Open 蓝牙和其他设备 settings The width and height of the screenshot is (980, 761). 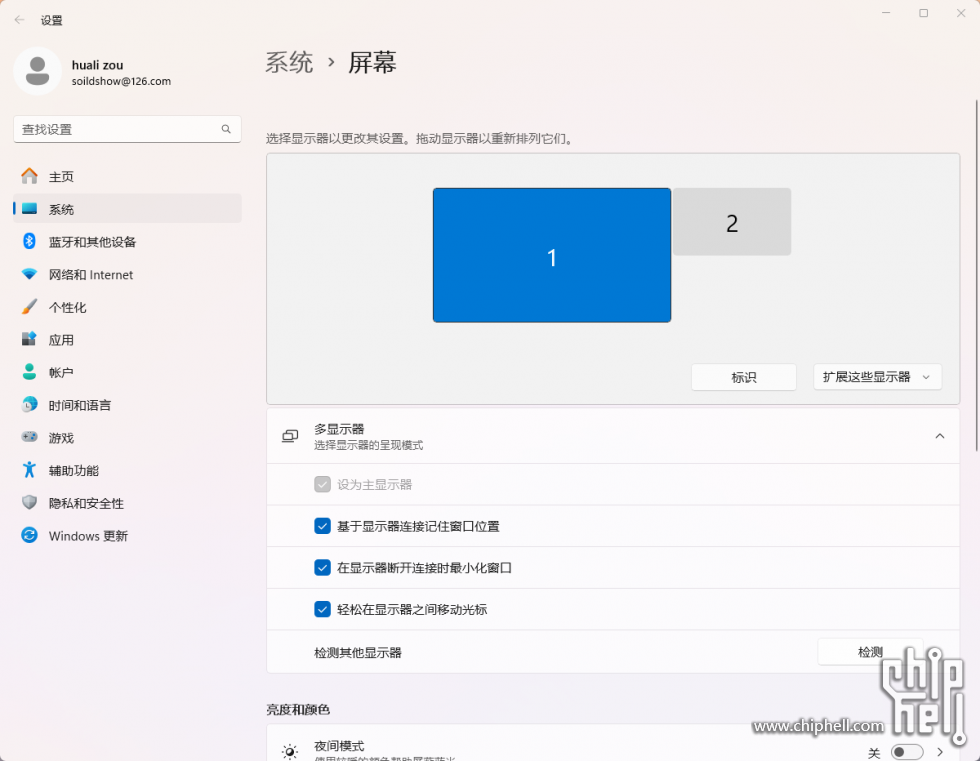[x=128, y=241]
